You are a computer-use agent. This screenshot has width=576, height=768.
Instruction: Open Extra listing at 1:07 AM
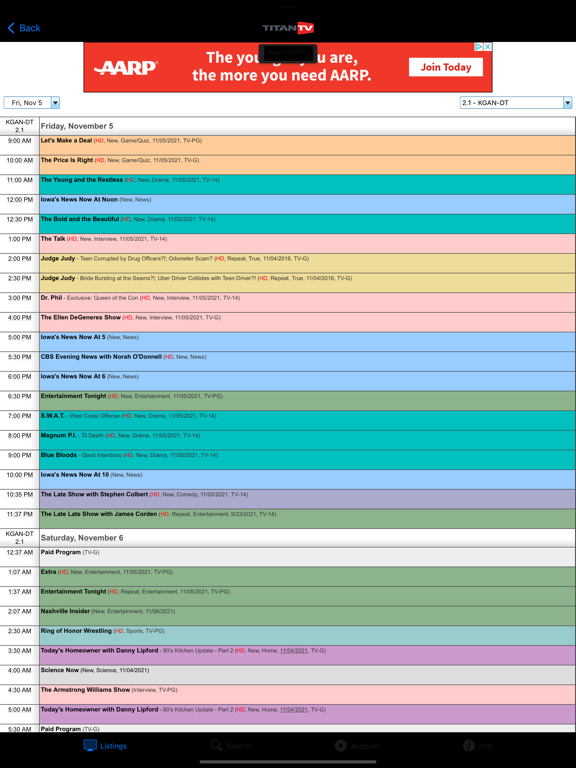click(307, 576)
